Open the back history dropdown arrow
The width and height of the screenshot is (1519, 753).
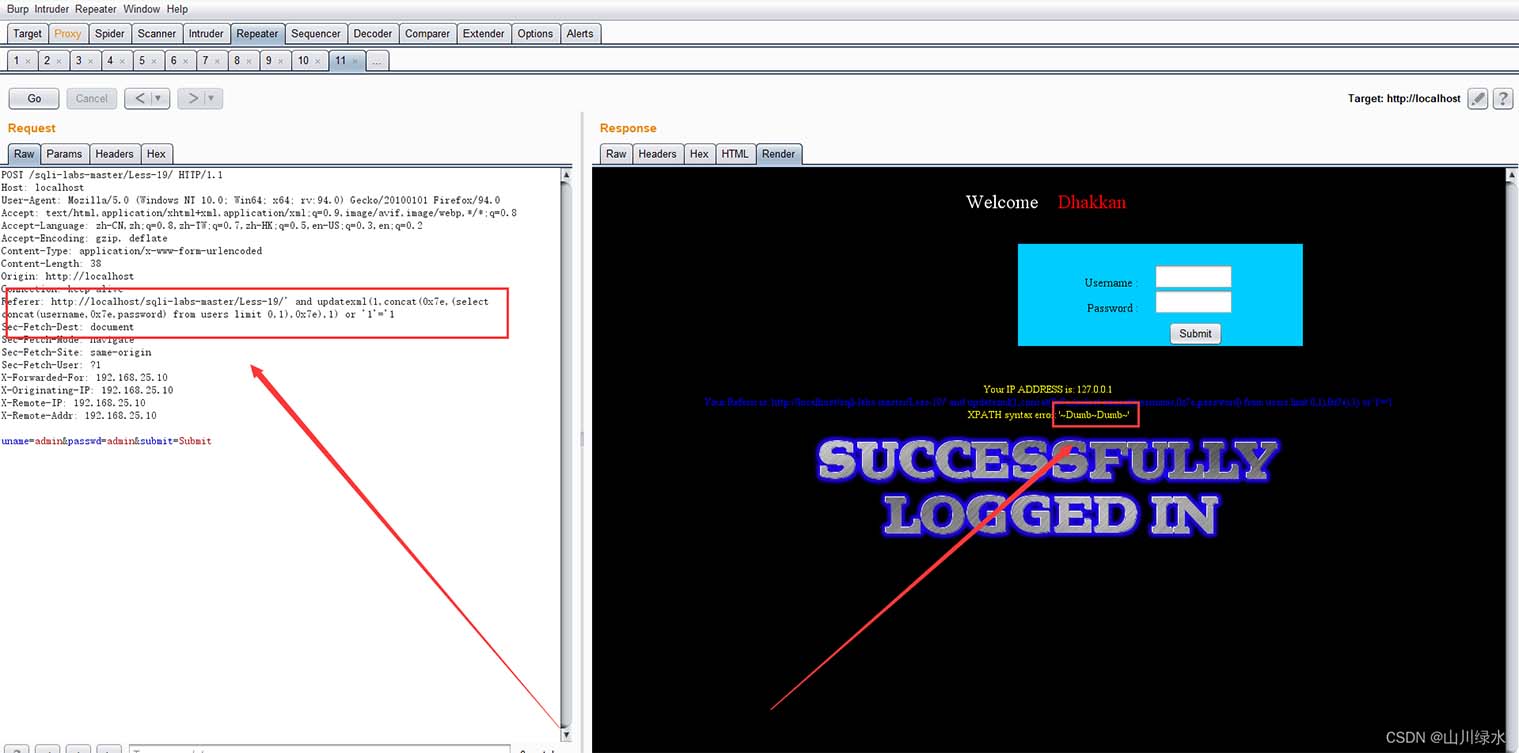click(x=157, y=98)
